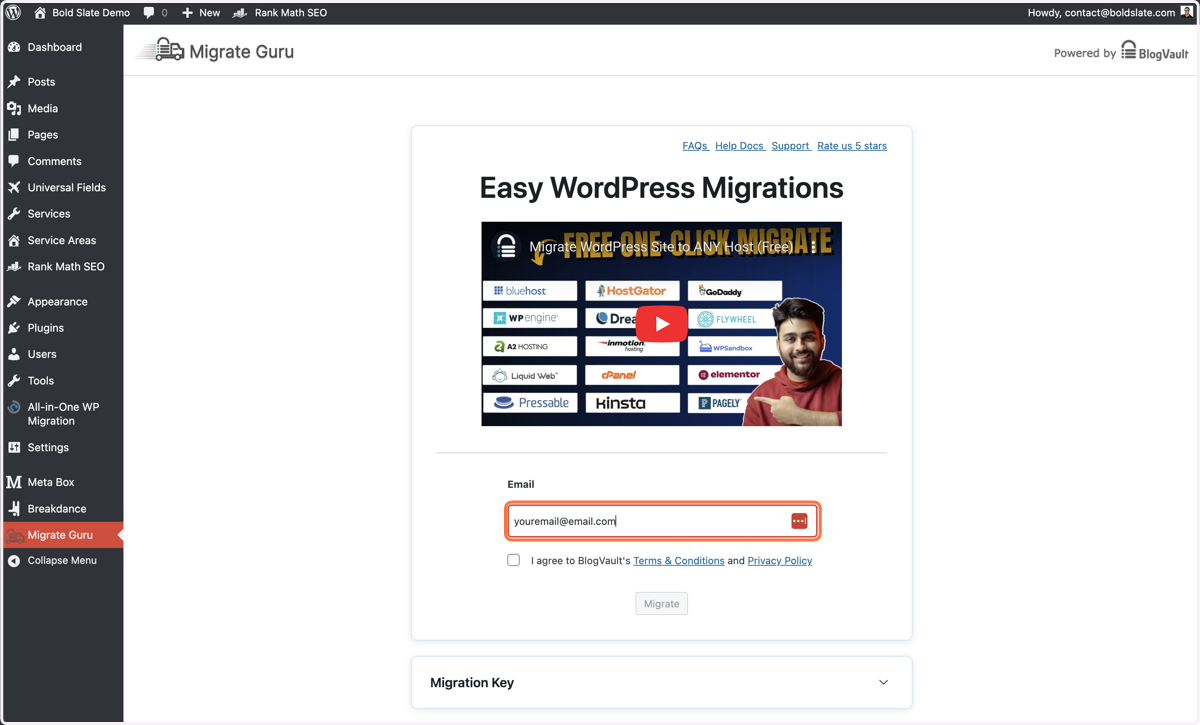
Task: Click the Email input field
Action: pos(662,521)
